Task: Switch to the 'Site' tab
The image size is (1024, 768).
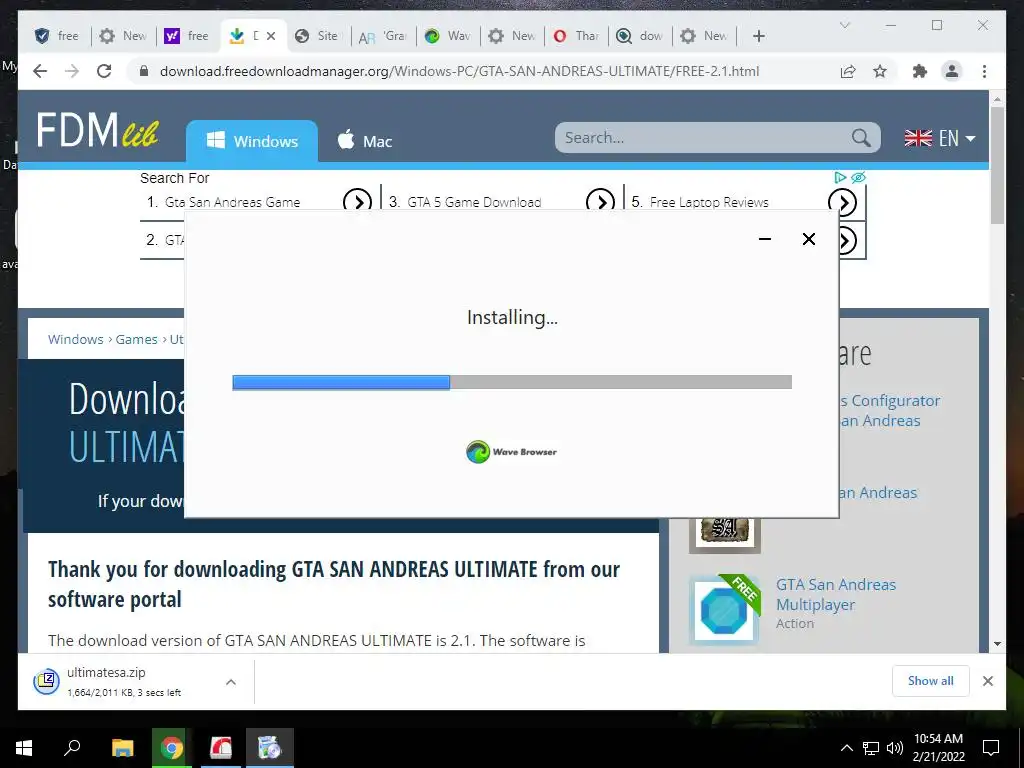Action: pyautogui.click(x=317, y=36)
